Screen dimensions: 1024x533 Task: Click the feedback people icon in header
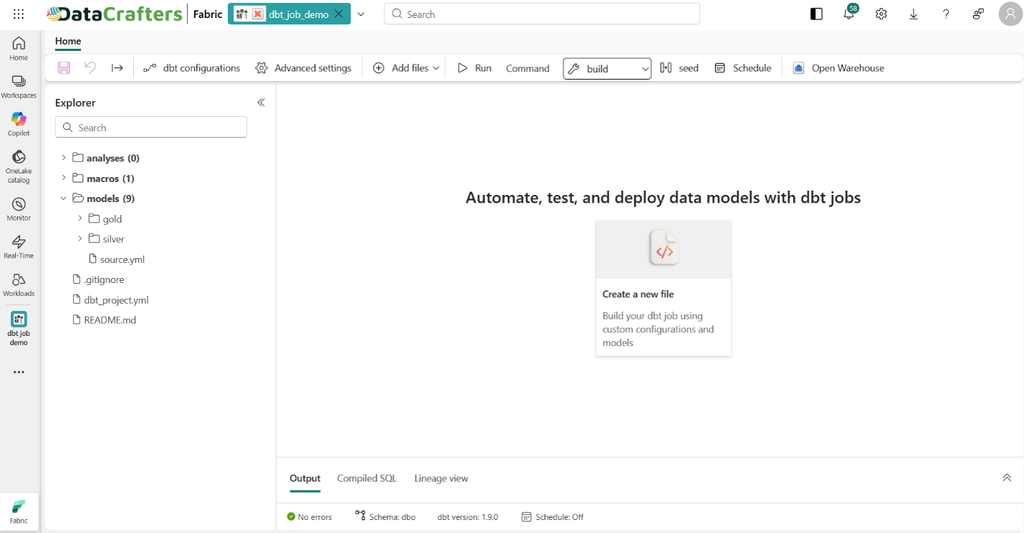point(978,14)
